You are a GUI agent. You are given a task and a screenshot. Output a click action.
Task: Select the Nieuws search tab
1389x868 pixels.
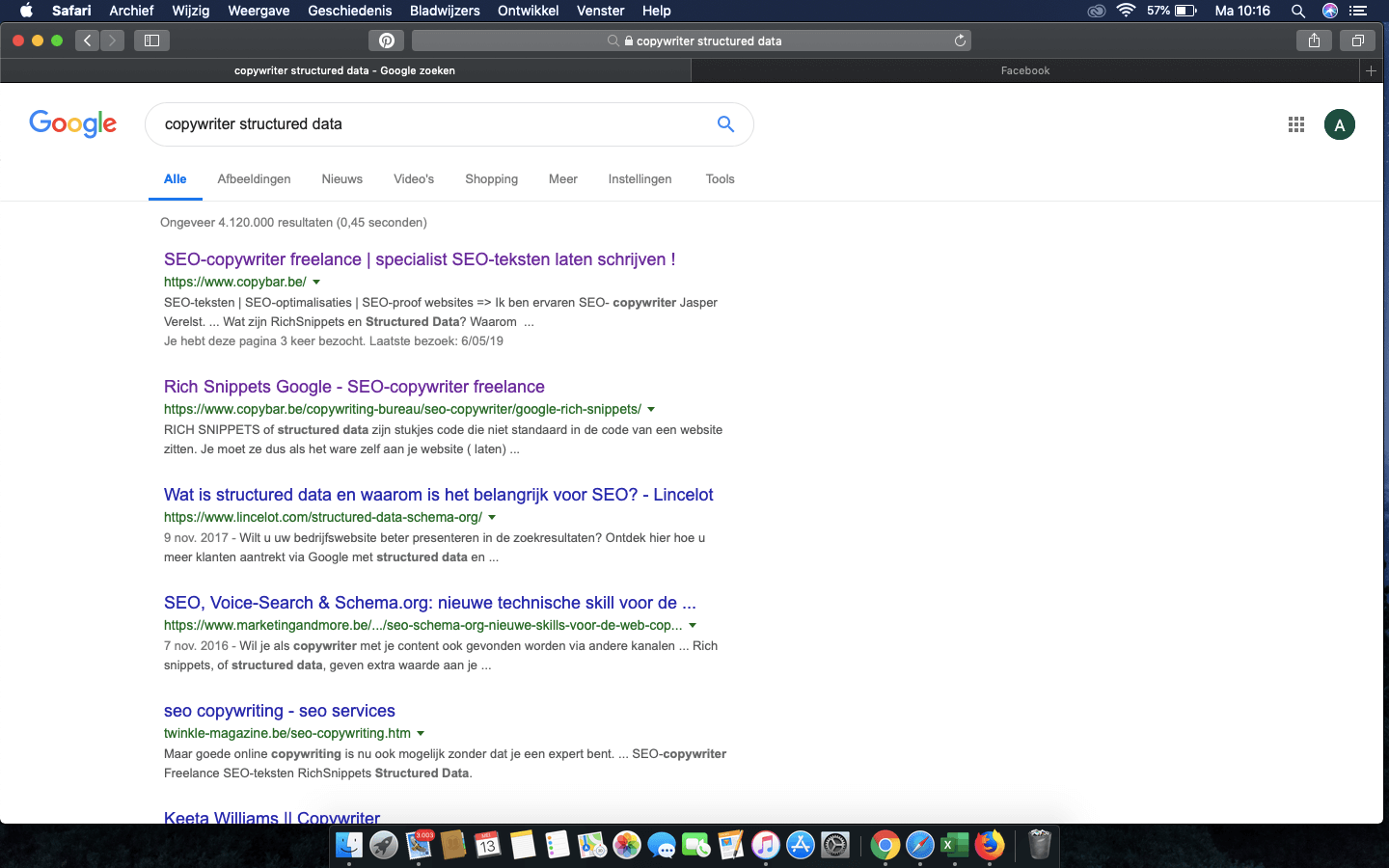[342, 179]
